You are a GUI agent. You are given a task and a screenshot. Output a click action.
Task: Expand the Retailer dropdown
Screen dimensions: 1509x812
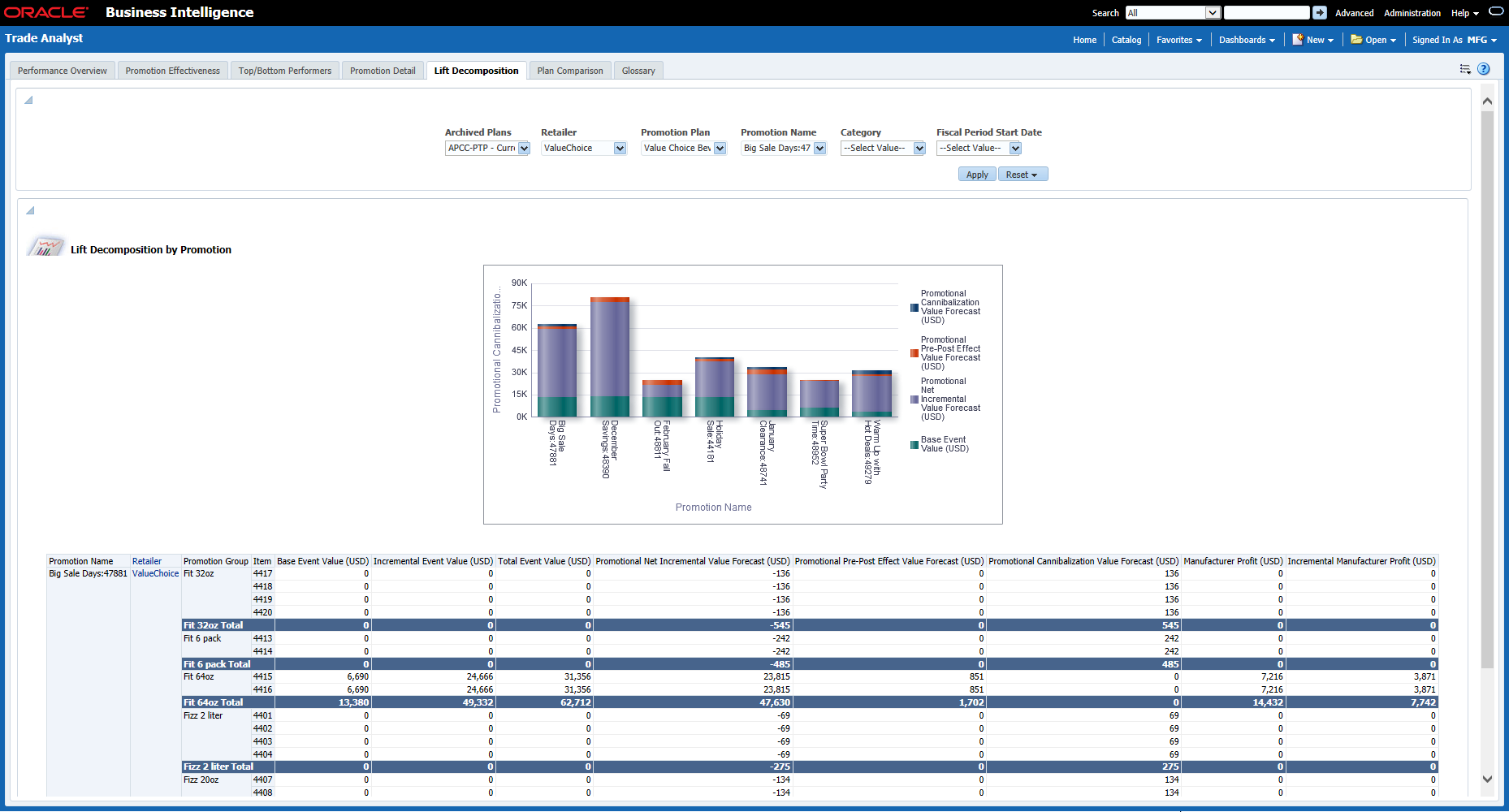coord(620,149)
